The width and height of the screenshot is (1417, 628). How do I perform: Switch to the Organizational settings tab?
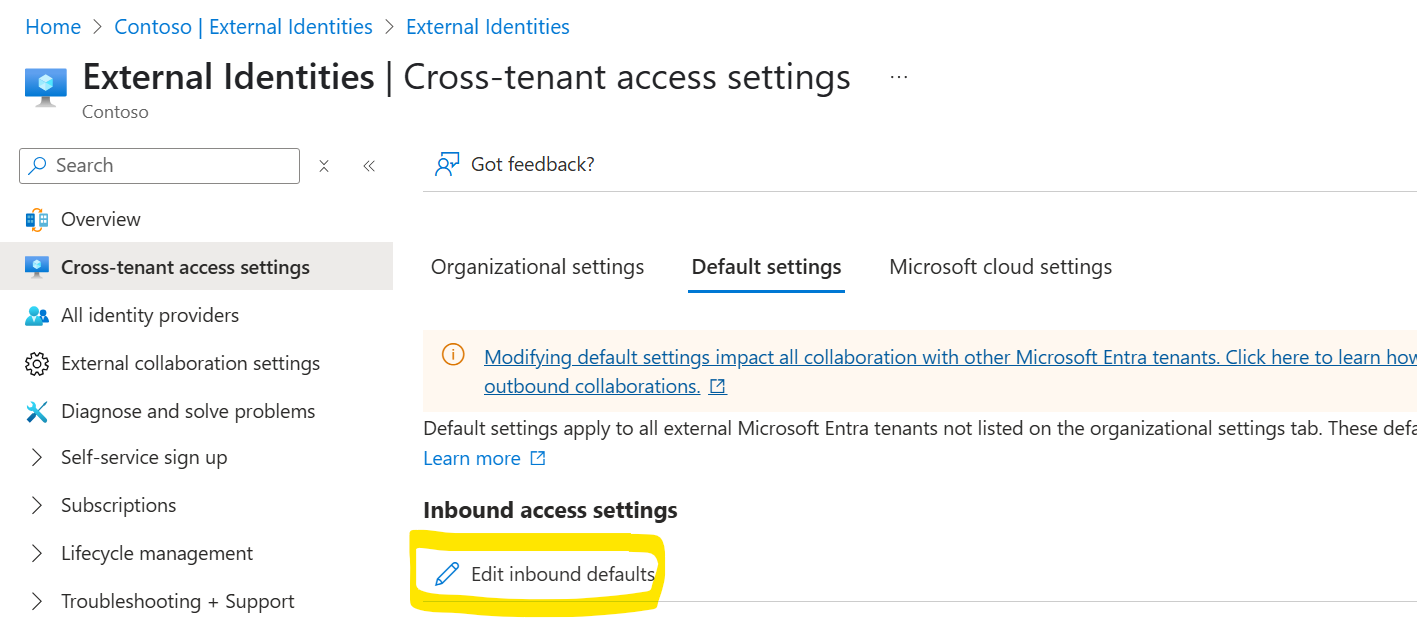coord(537,266)
